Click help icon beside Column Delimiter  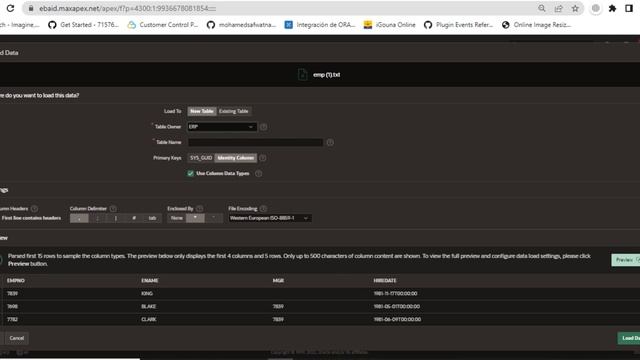click(x=113, y=209)
